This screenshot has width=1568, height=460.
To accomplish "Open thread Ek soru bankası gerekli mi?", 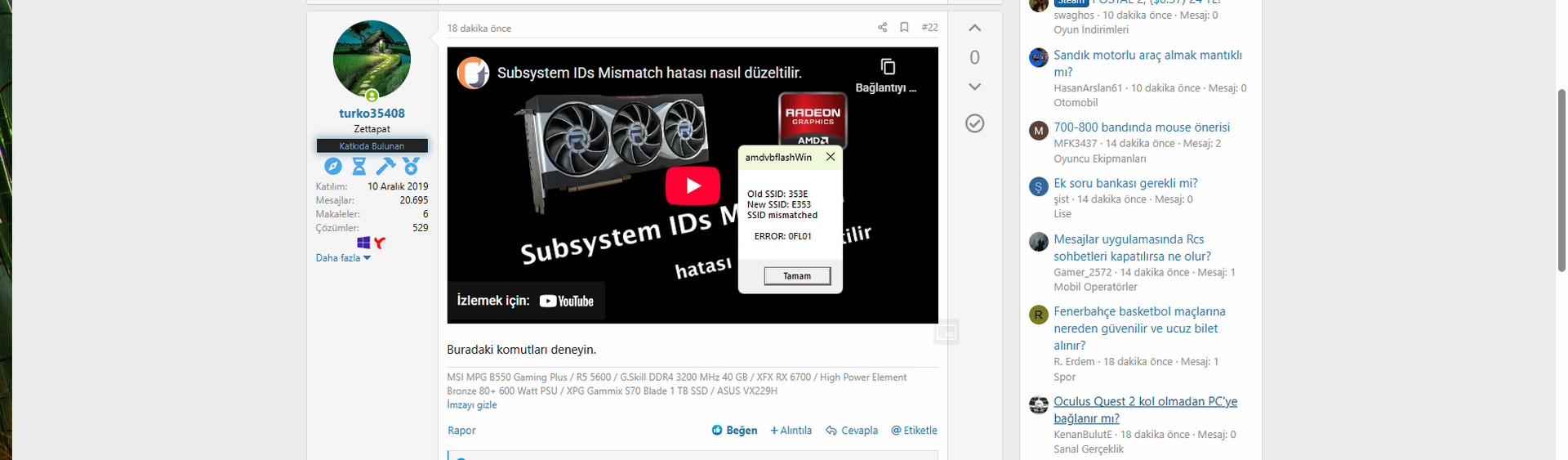I will click(1125, 183).
